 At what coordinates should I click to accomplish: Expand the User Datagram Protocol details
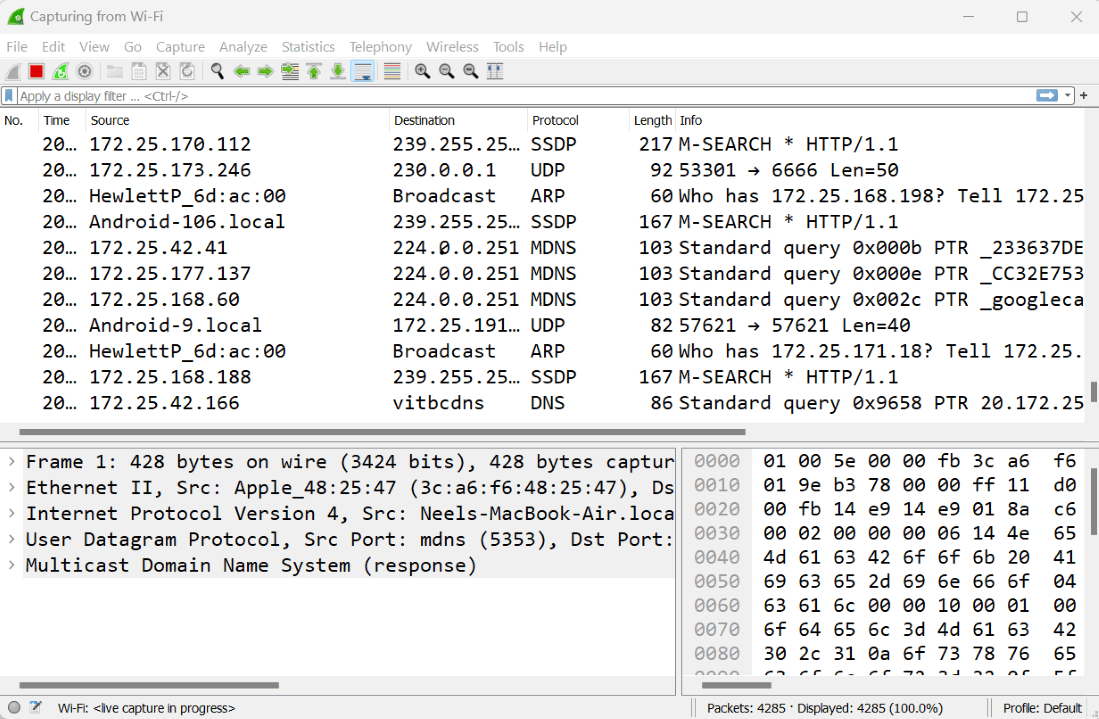(12, 539)
